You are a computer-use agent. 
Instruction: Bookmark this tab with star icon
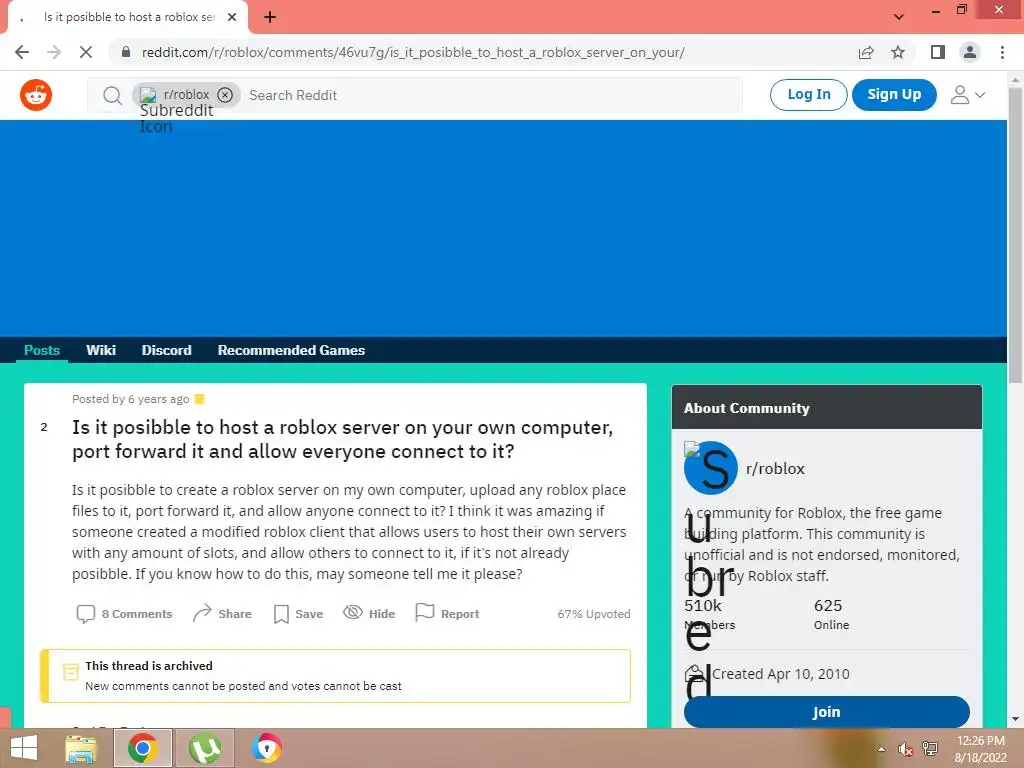[x=898, y=52]
